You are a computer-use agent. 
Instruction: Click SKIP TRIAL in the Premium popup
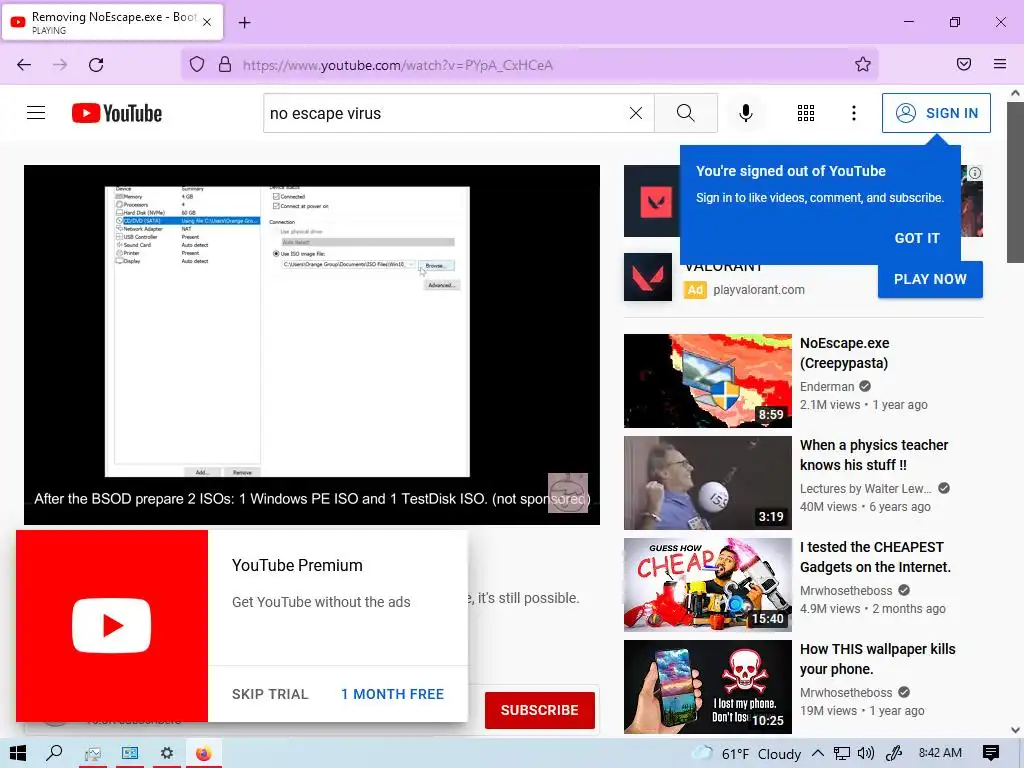tap(270, 694)
